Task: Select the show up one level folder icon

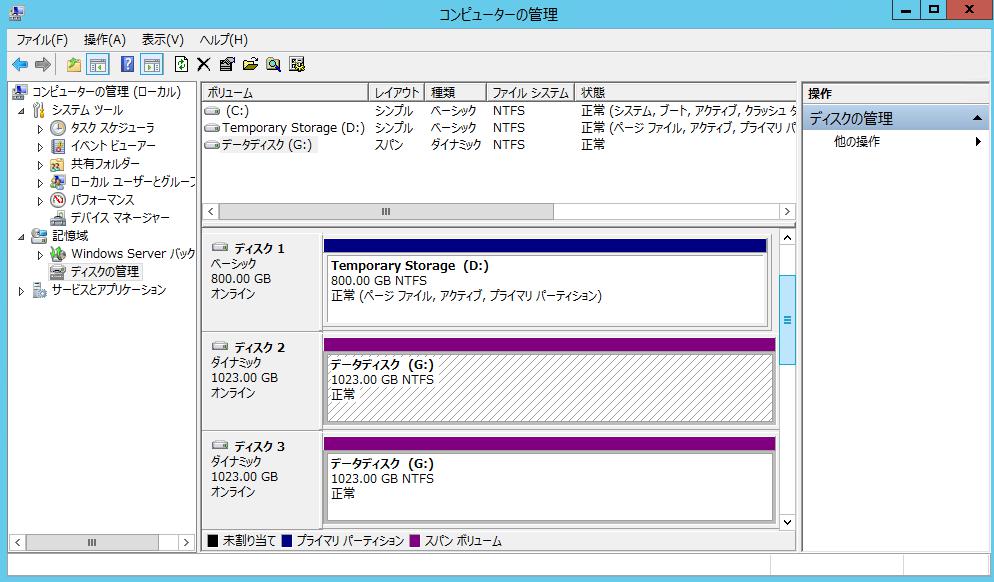Action: [75, 64]
